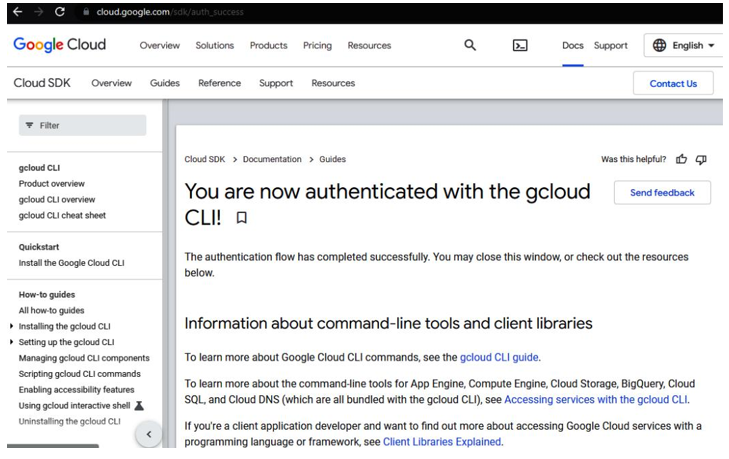The width and height of the screenshot is (729, 459).
Task: Click the sidebar horizontal scrollbar
Action: pos(53,446)
